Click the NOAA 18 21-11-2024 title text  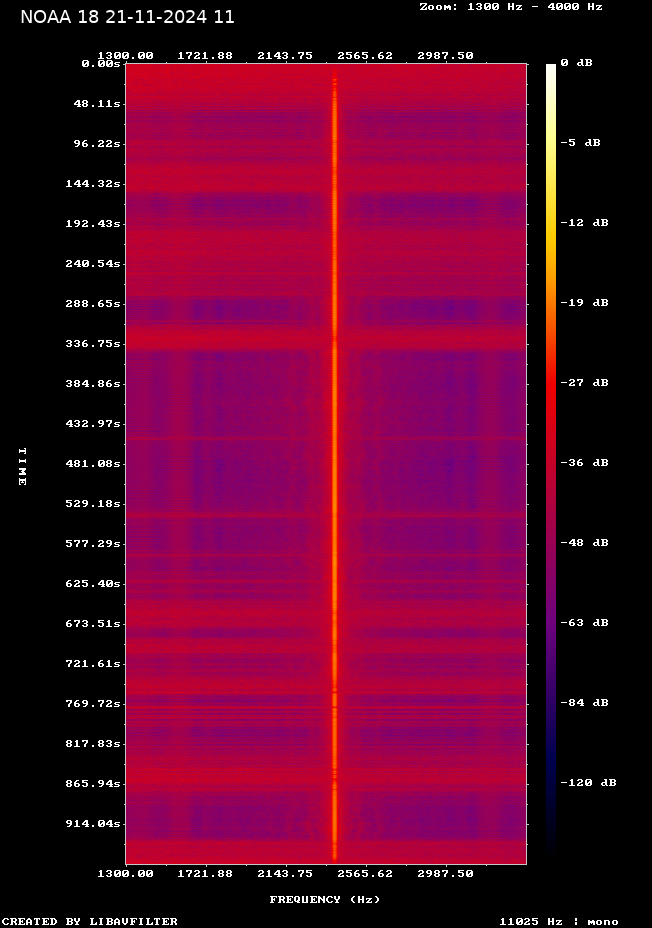[x=127, y=17]
